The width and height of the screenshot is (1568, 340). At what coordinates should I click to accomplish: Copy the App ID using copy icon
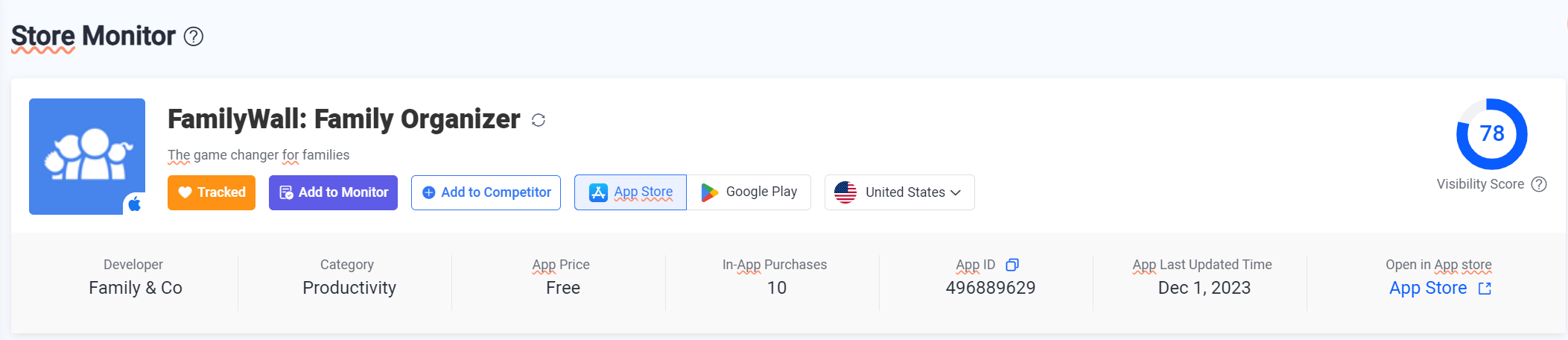[x=1012, y=265]
